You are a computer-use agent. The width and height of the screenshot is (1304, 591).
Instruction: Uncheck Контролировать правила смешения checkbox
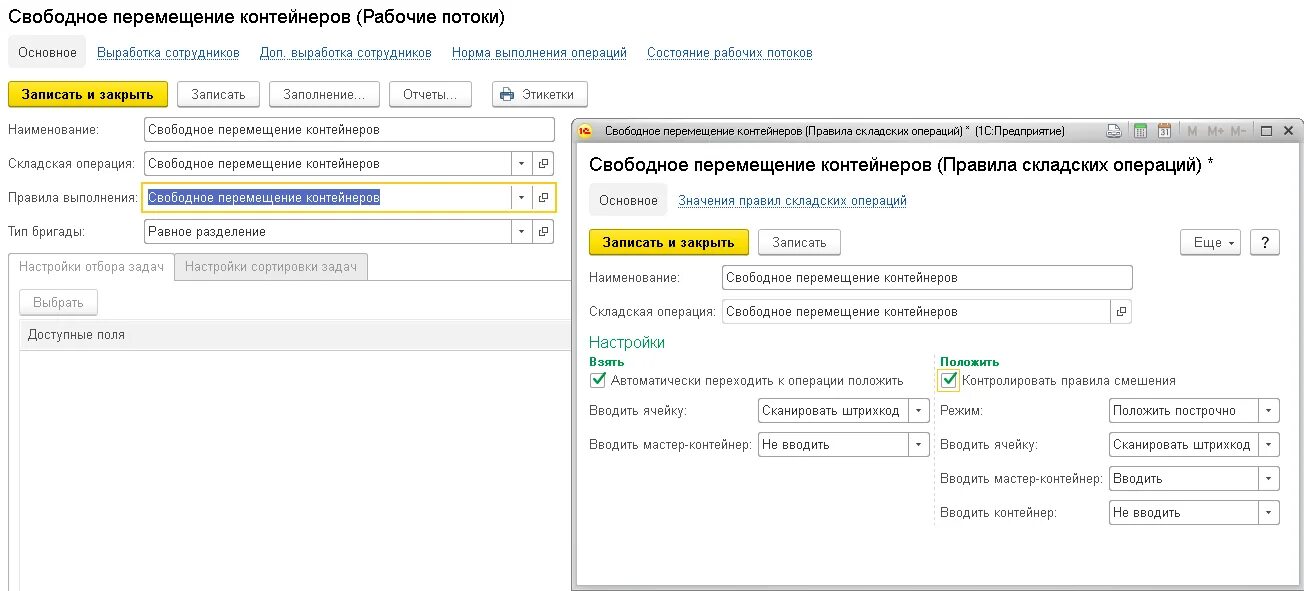[949, 380]
